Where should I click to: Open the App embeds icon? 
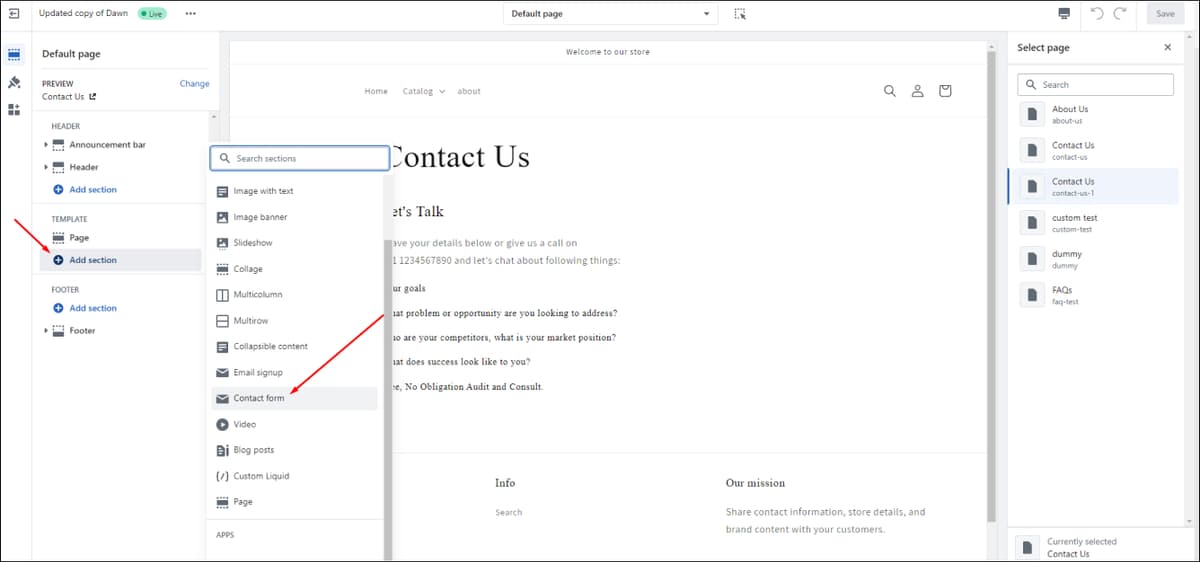click(15, 109)
